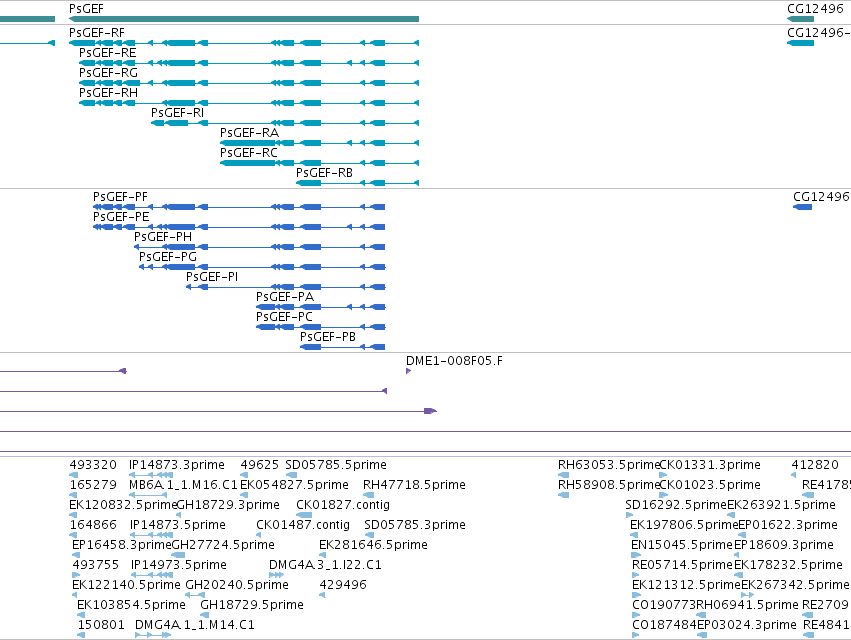Click the long teal PsGEF gene bar
The width and height of the screenshot is (851, 640).
(244, 19)
